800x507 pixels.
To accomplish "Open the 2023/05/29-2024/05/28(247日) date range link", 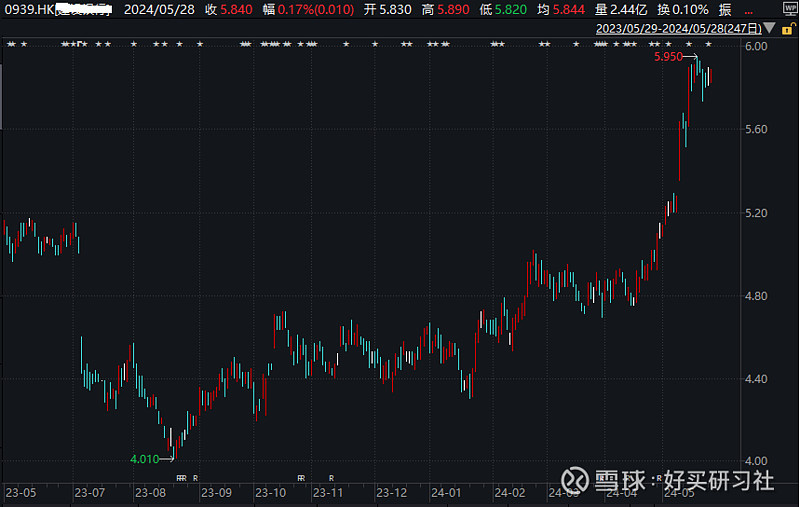I will (679, 29).
